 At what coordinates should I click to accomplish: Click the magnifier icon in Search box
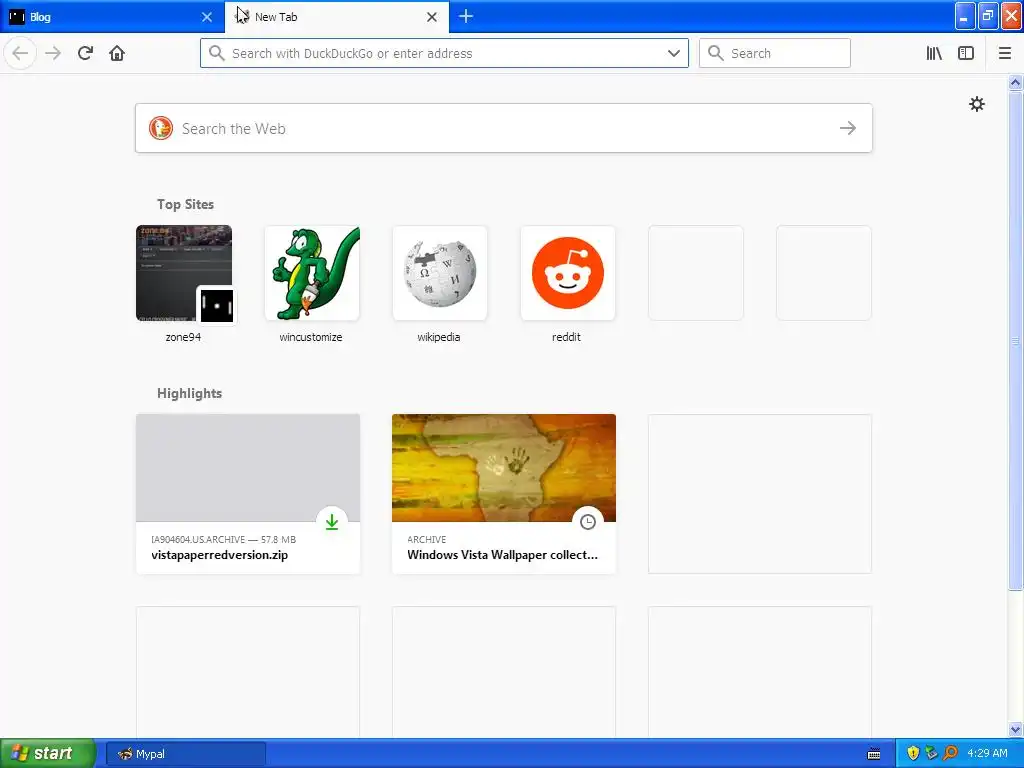click(x=716, y=53)
